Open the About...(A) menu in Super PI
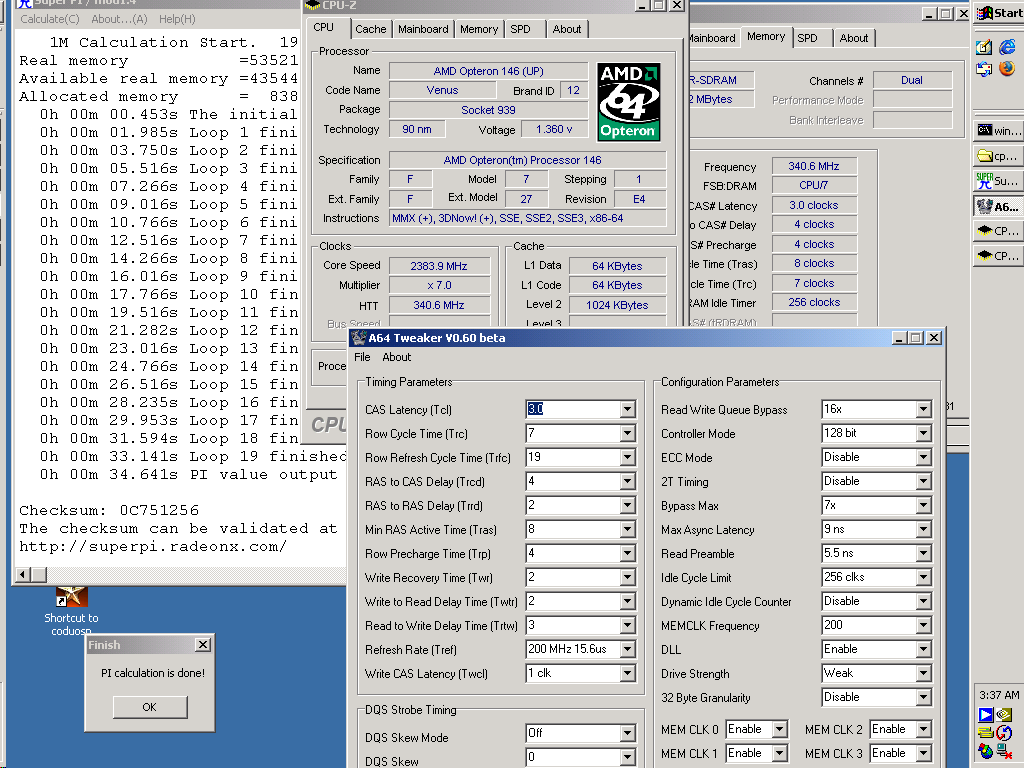The height and width of the screenshot is (768, 1024). tap(119, 19)
